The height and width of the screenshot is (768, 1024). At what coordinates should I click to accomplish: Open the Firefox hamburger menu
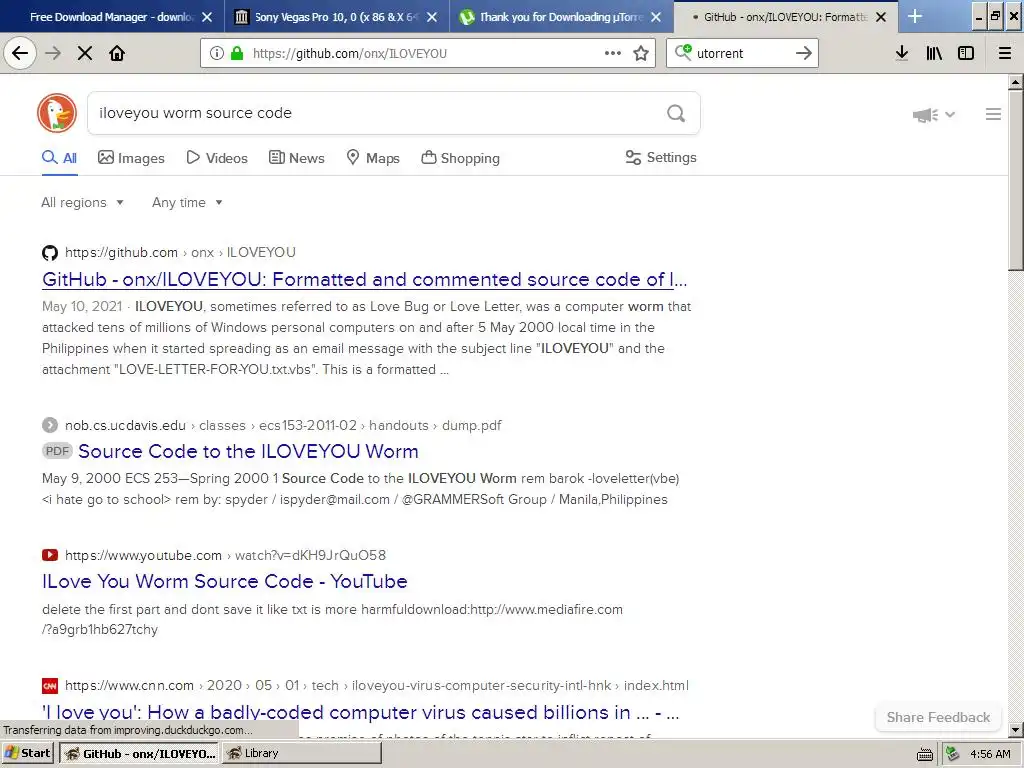1005,54
